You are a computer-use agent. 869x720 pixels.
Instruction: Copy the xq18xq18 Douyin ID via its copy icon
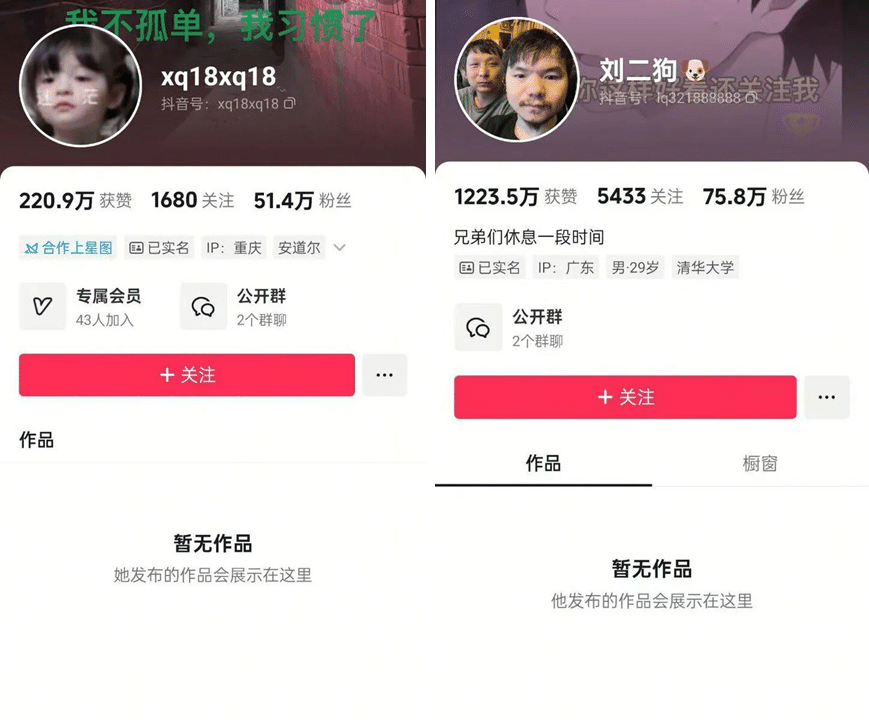[x=290, y=103]
